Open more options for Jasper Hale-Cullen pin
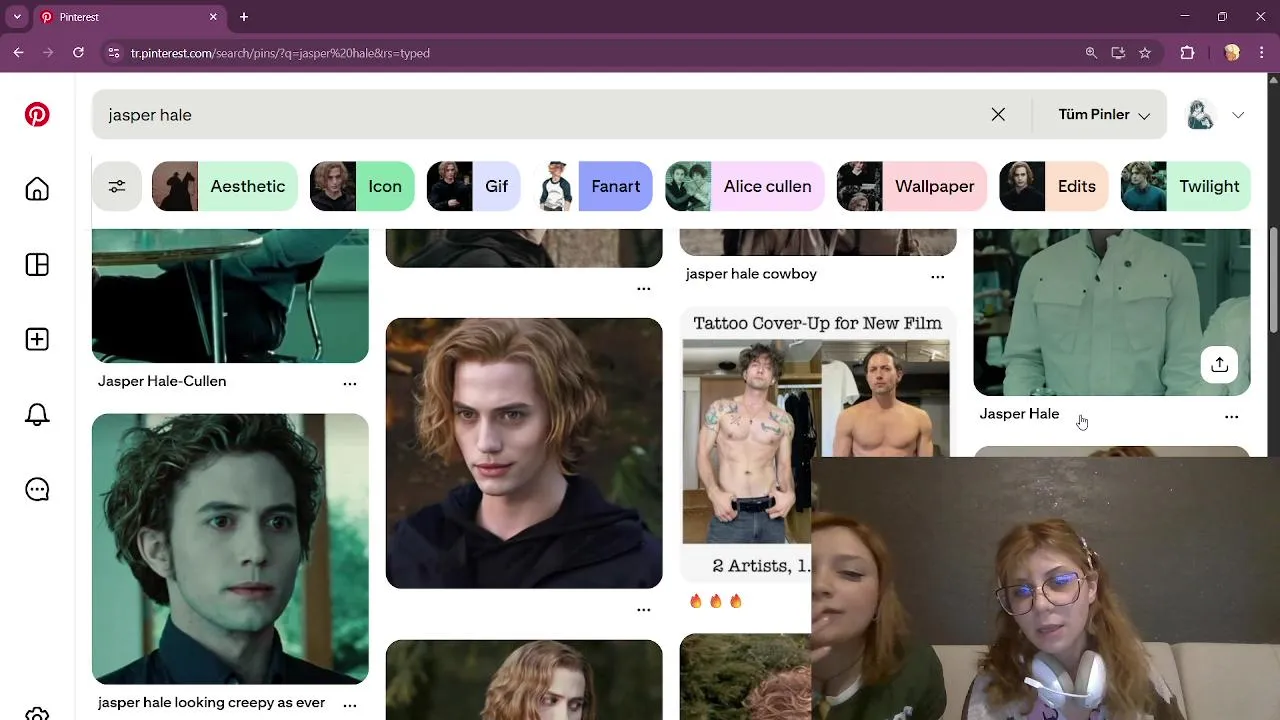Viewport: 1280px width, 720px height. [350, 383]
